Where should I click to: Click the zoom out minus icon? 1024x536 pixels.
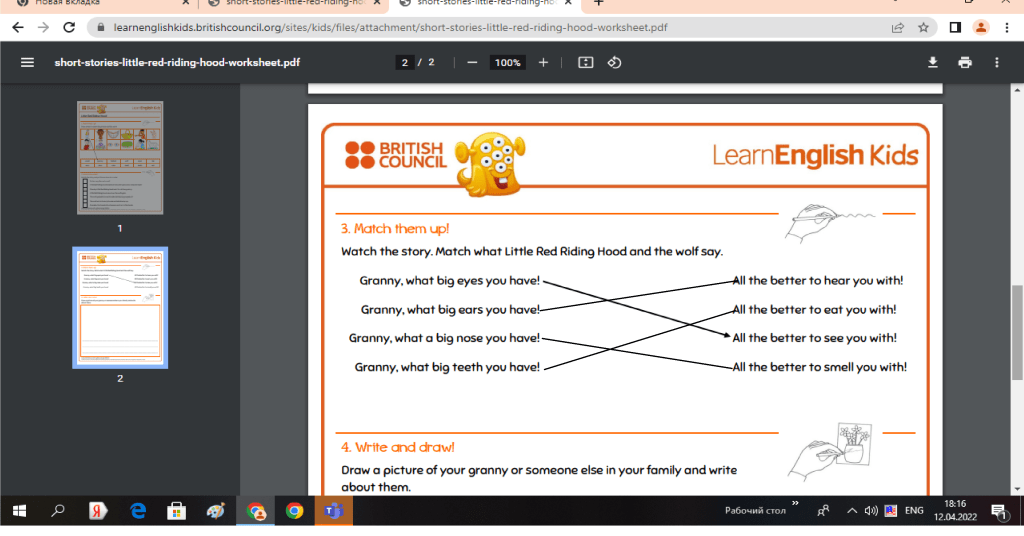[x=471, y=62]
